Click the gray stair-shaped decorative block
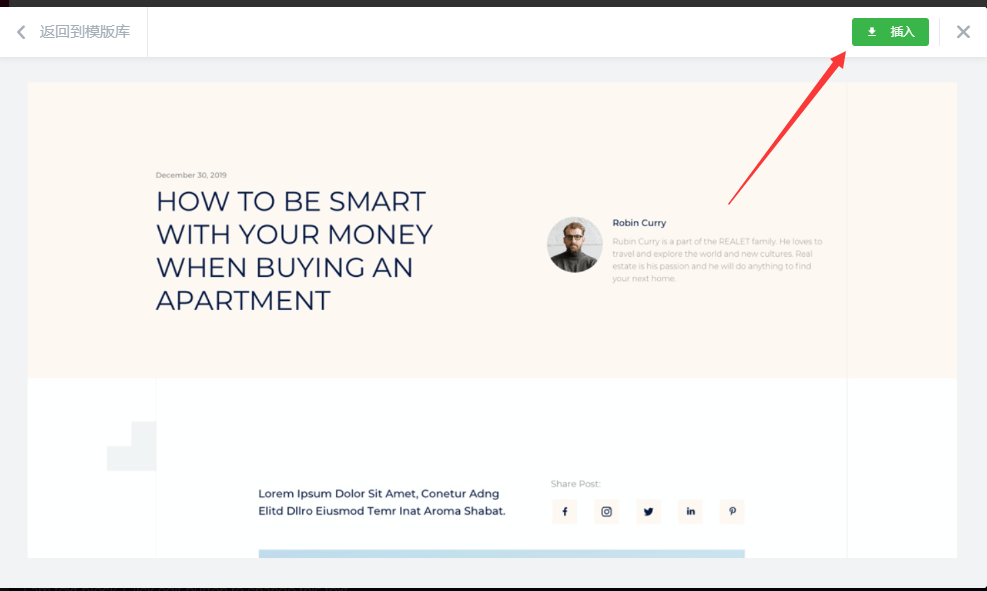 [x=136, y=450]
